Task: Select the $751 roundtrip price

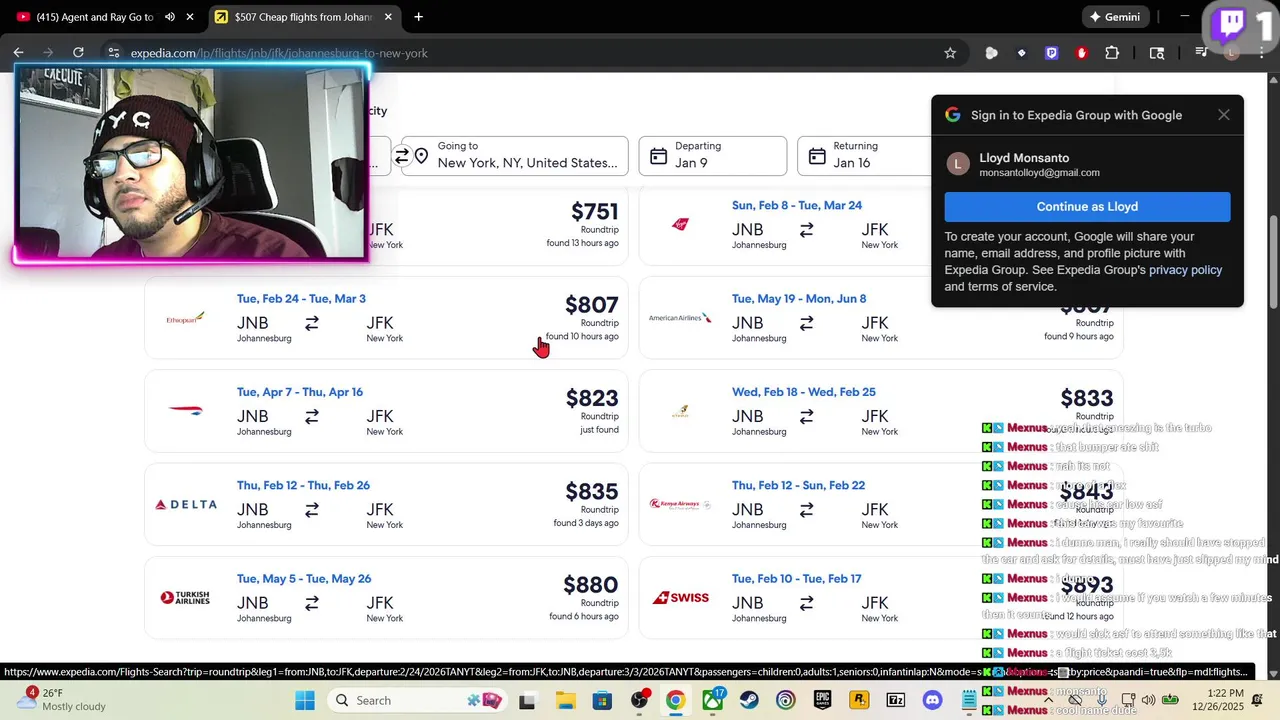Action: pos(595,212)
